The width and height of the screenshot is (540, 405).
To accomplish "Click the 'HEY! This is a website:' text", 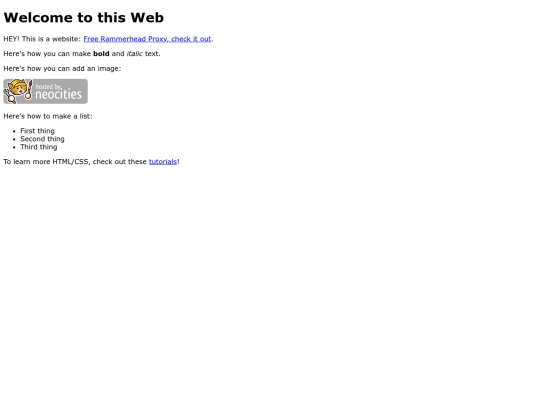I will pyautogui.click(x=42, y=39).
